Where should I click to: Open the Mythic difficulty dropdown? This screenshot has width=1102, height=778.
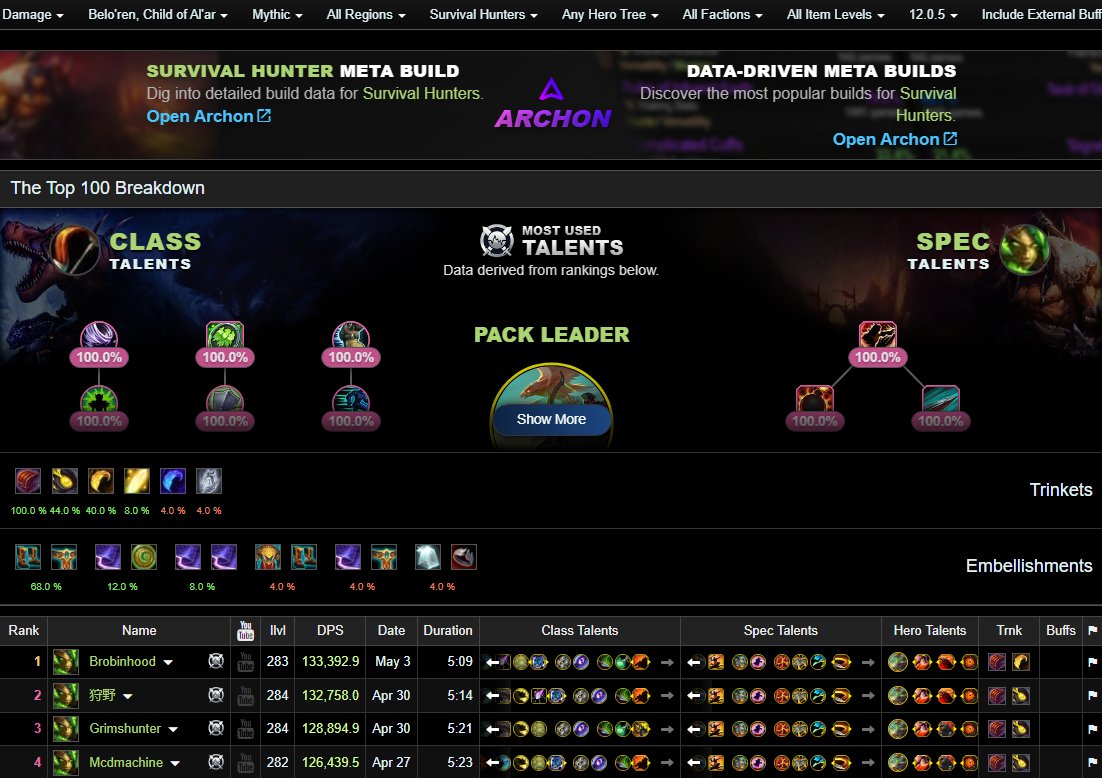click(x=277, y=15)
